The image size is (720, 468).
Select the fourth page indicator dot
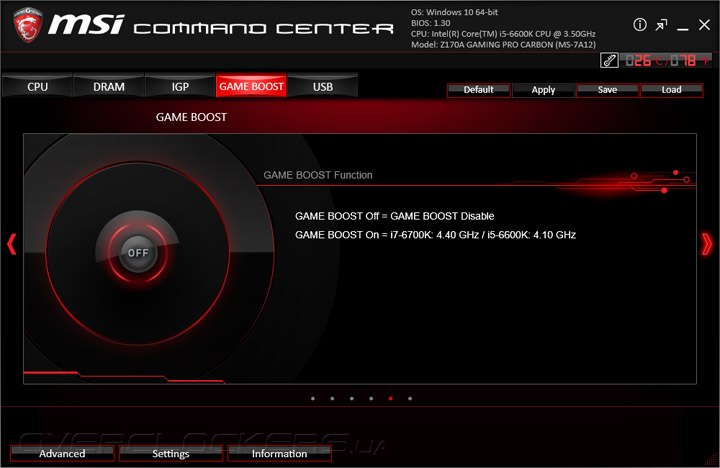pyautogui.click(x=371, y=399)
